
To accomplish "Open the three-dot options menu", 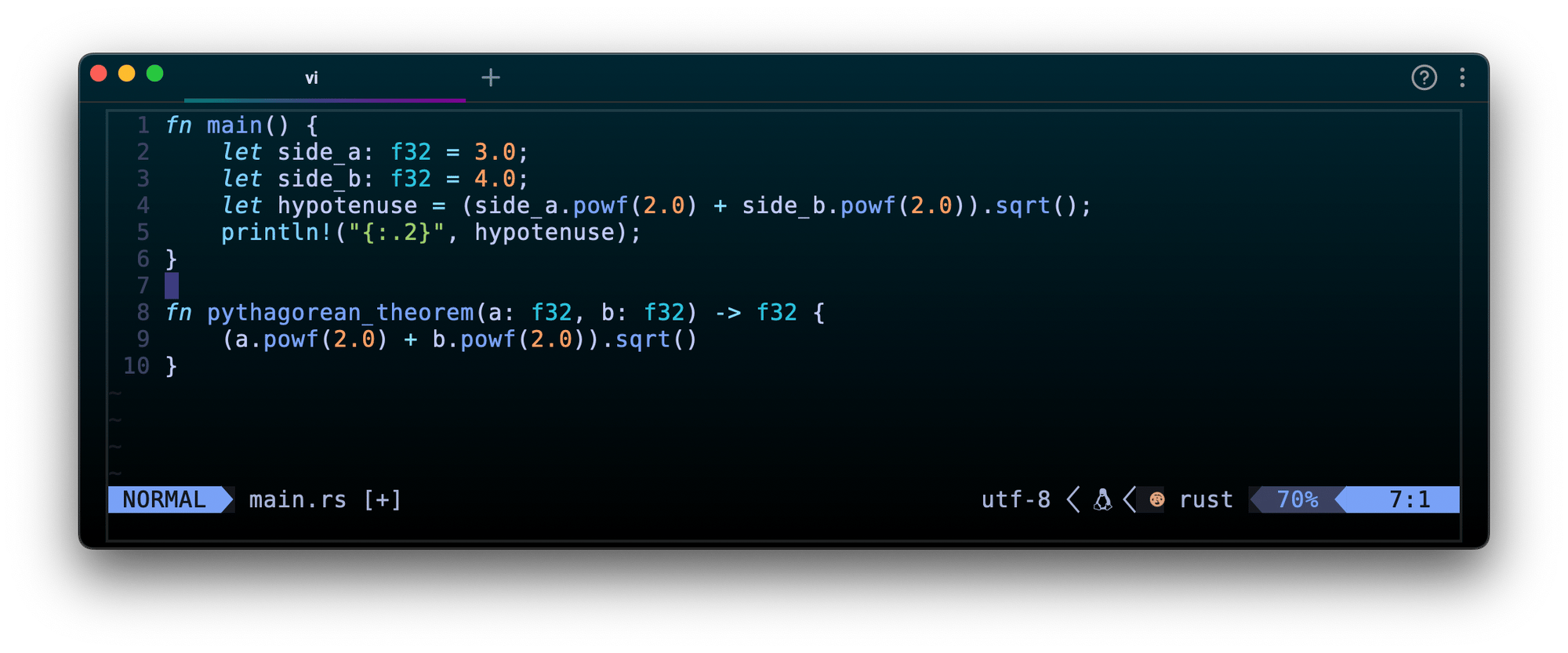I will [1462, 78].
